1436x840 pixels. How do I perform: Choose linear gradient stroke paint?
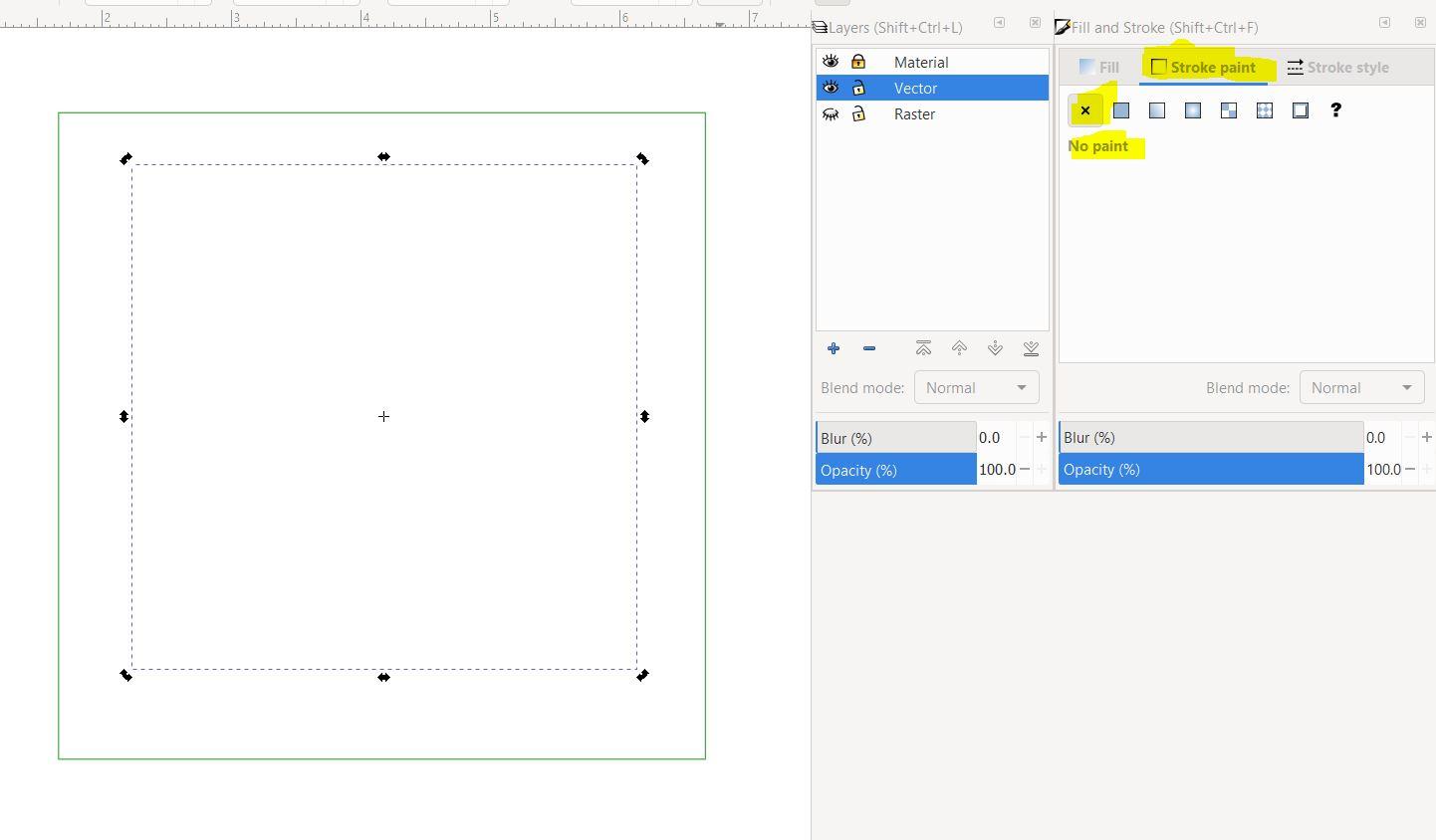tap(1157, 110)
